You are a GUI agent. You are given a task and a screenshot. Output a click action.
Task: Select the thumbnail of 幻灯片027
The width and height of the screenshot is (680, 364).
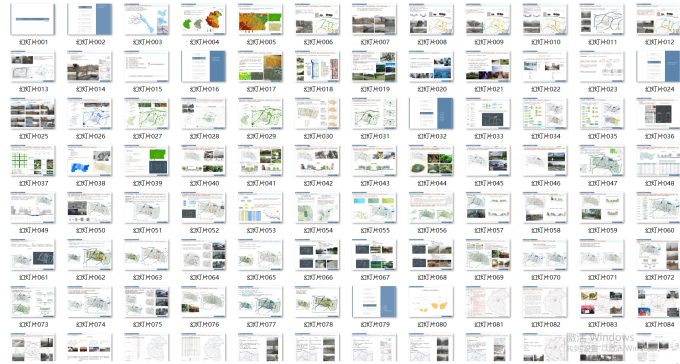point(147,113)
